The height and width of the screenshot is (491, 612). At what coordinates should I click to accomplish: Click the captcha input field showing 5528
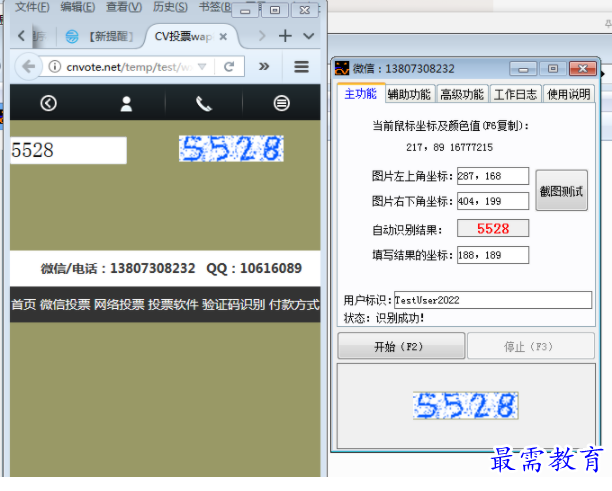[68, 150]
